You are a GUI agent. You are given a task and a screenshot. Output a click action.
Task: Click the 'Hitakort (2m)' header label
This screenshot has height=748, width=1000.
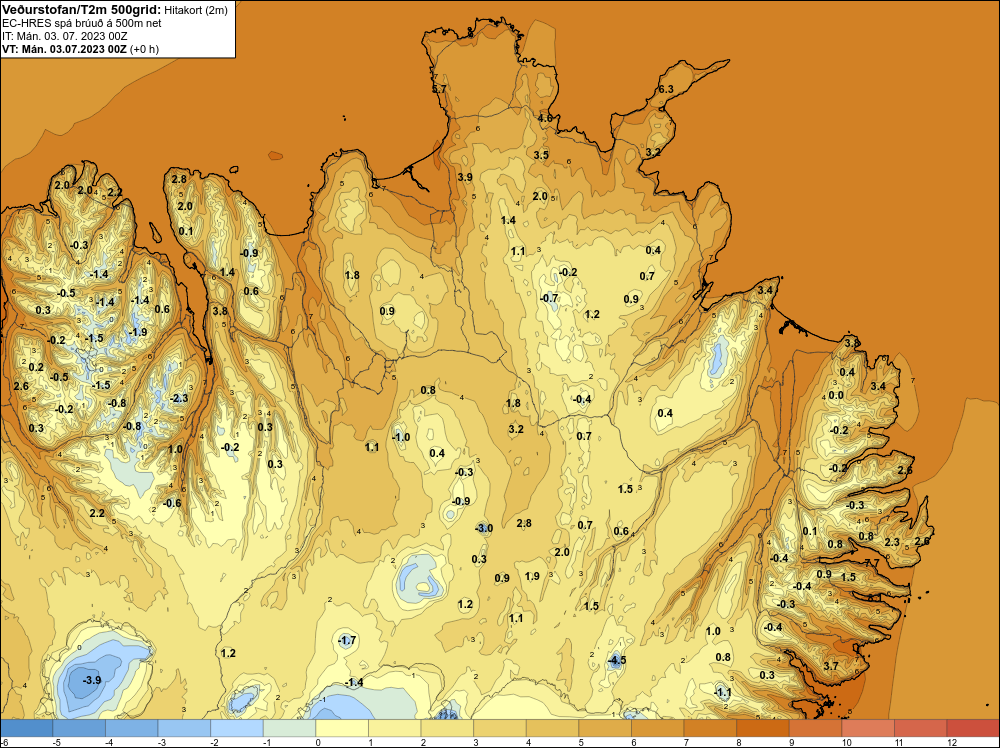coord(196,10)
